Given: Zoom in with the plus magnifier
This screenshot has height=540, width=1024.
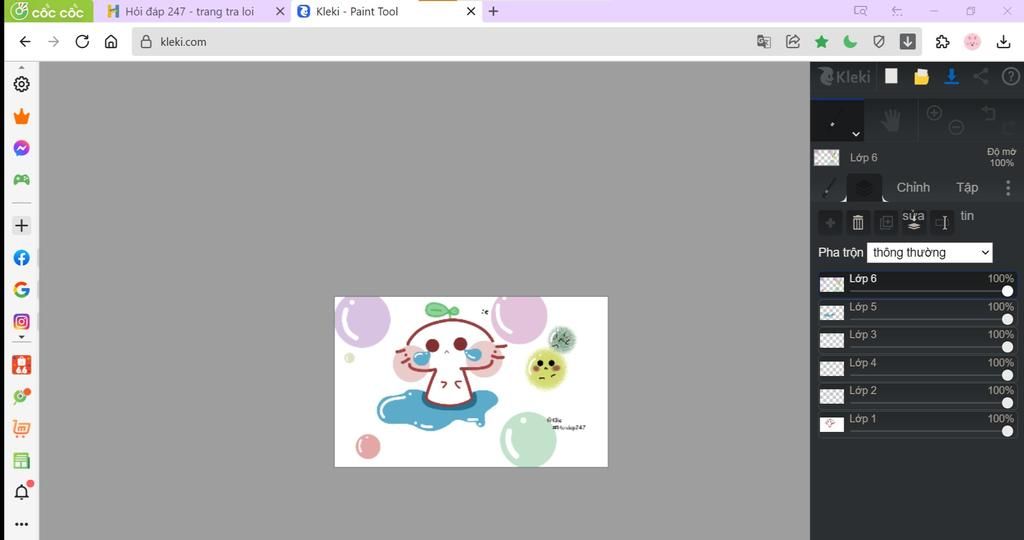Looking at the screenshot, I should click(935, 113).
